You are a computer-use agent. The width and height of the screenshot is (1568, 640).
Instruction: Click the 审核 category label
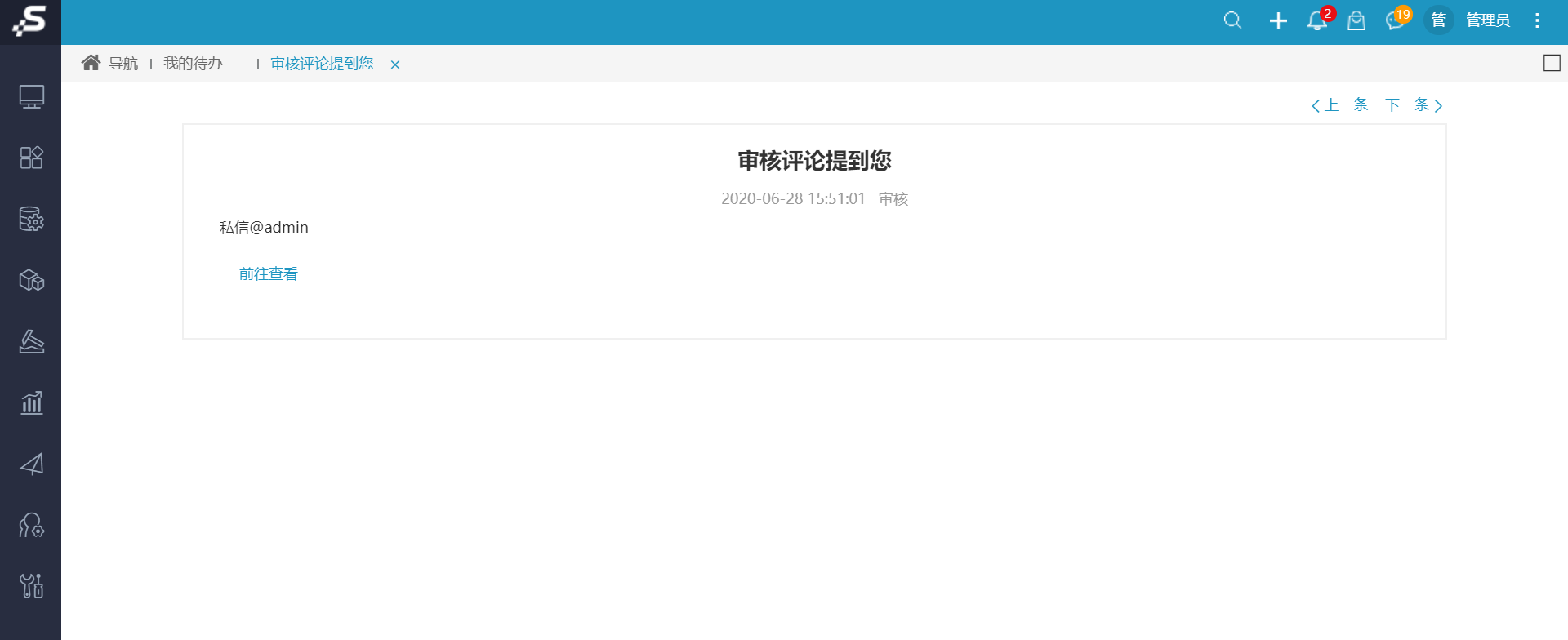893,199
